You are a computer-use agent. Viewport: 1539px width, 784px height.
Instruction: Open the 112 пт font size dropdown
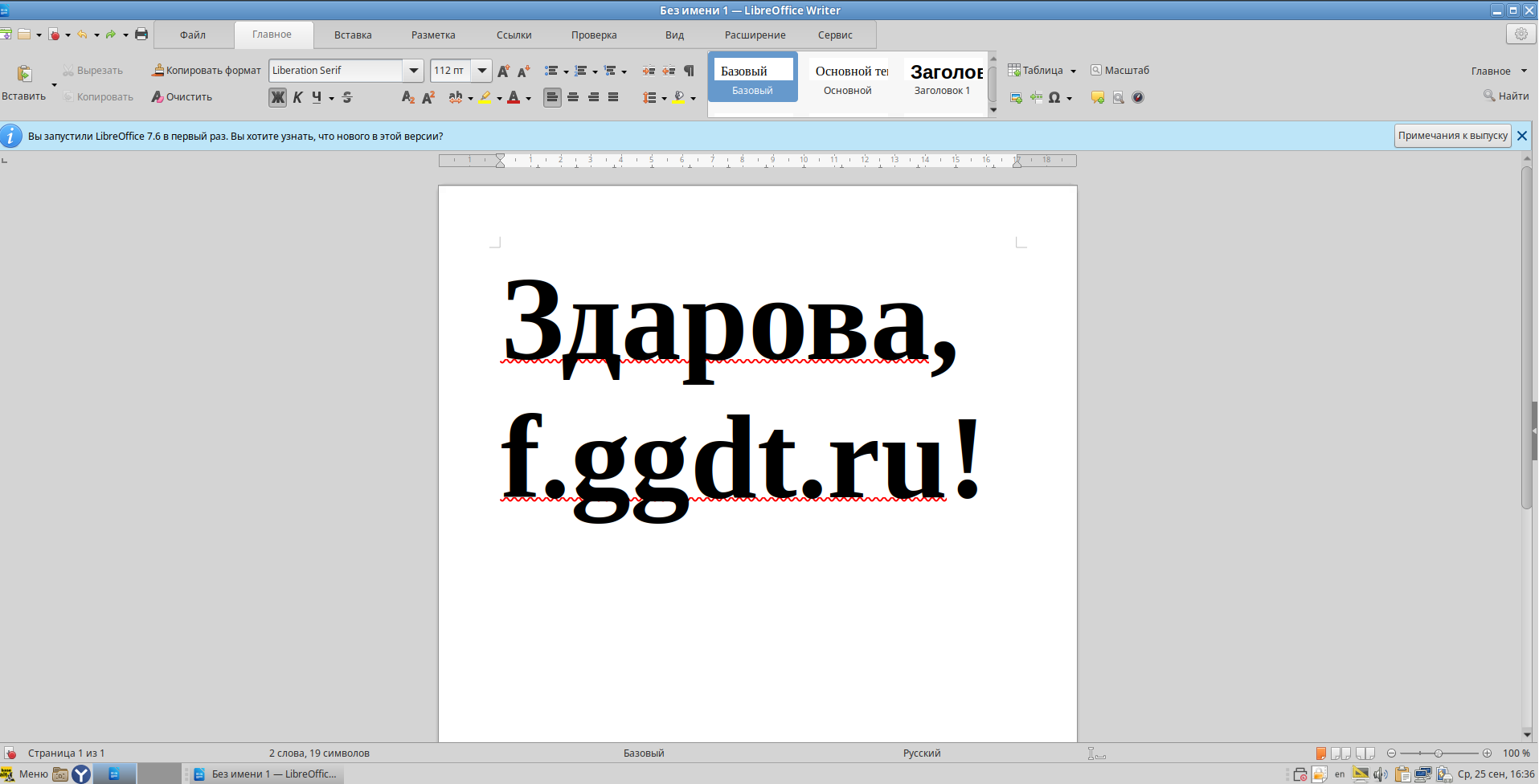point(481,71)
